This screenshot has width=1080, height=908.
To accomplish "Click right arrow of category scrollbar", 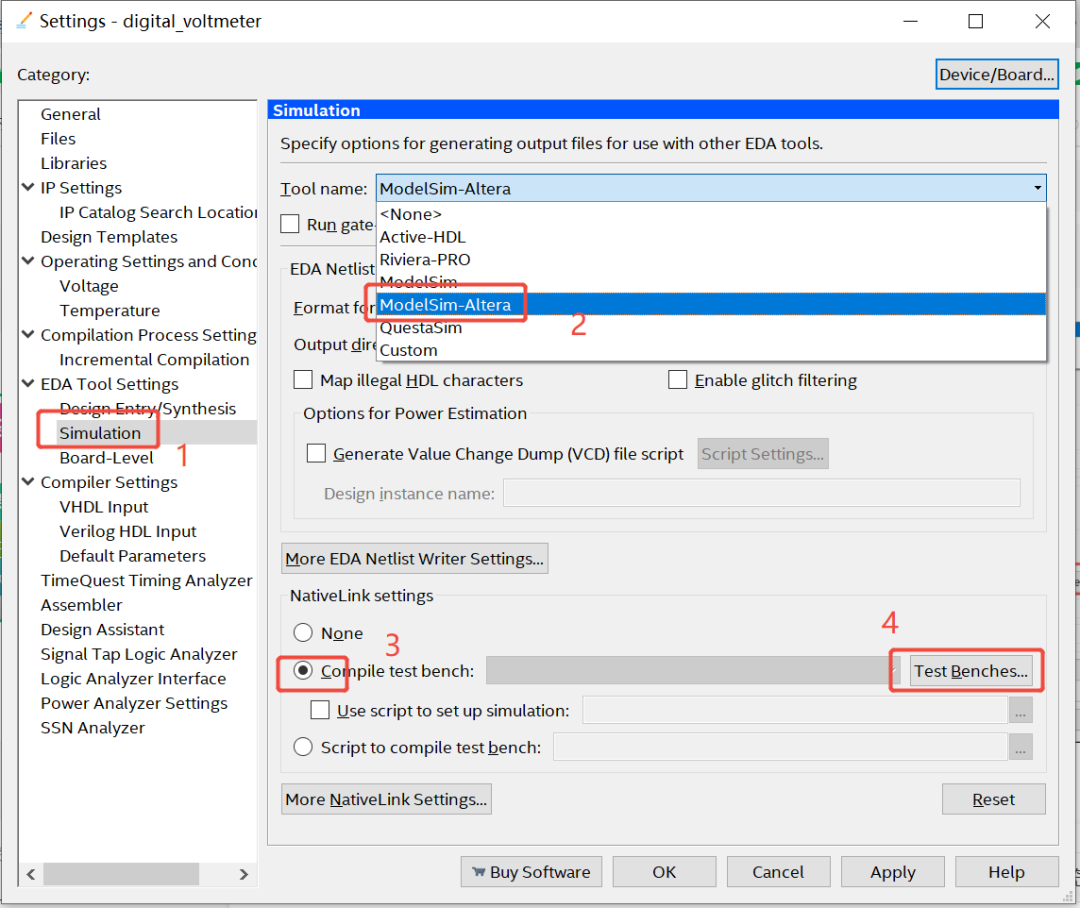I will click(243, 874).
